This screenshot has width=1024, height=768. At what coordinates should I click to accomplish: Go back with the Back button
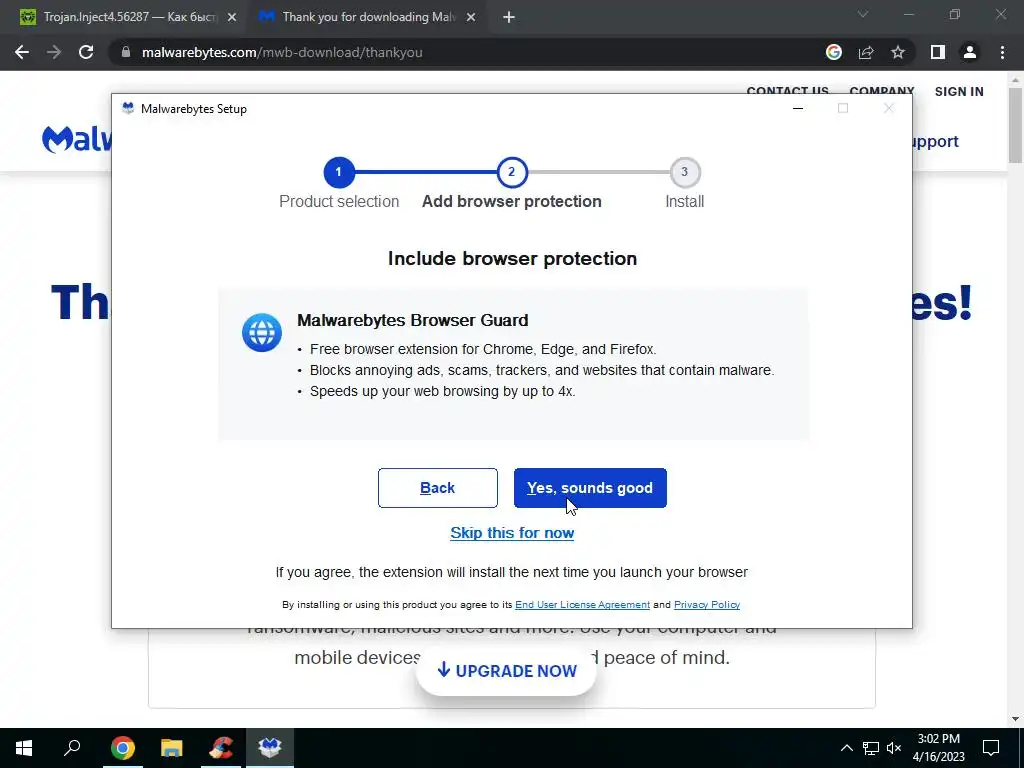pos(438,488)
